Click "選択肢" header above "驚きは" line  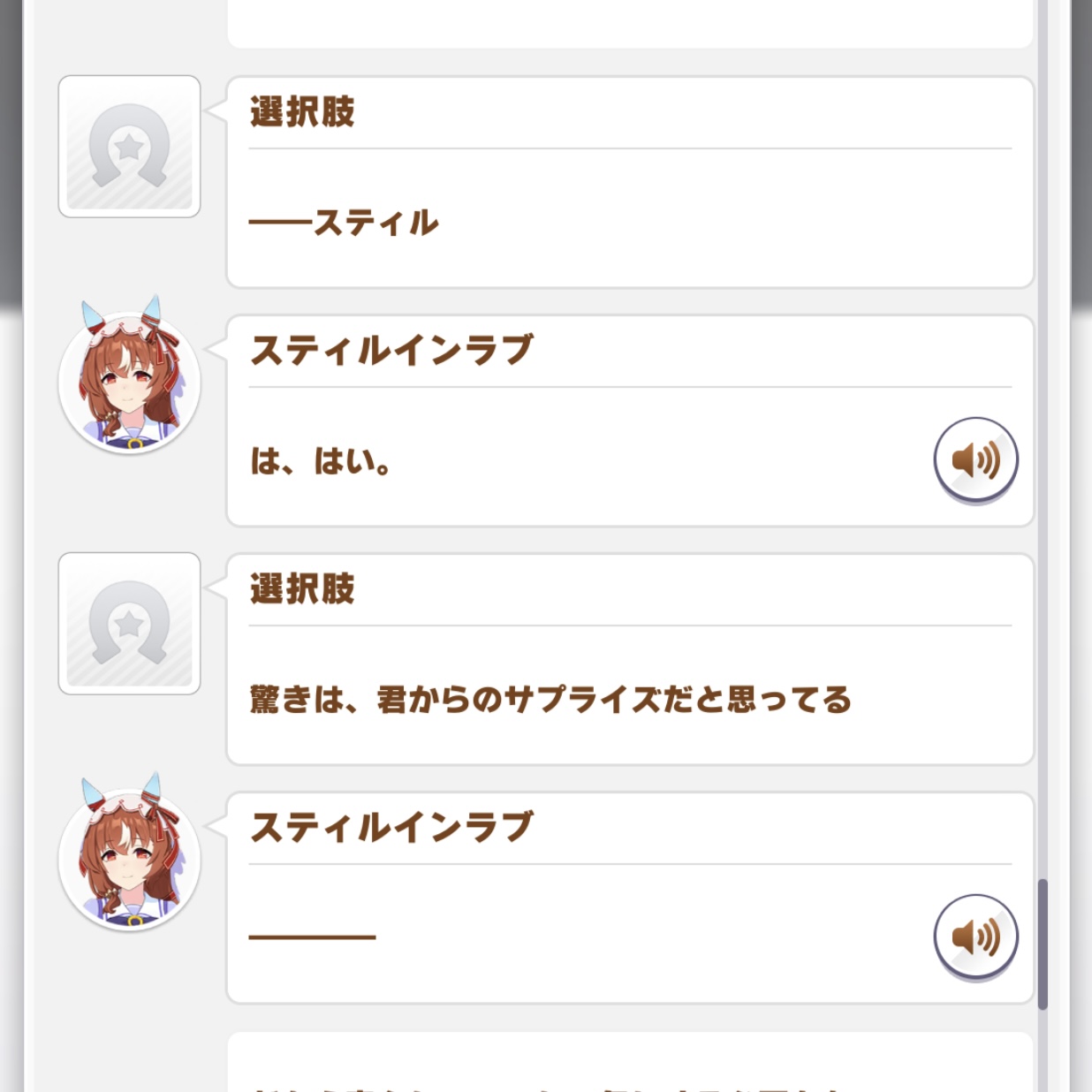pyautogui.click(x=302, y=589)
